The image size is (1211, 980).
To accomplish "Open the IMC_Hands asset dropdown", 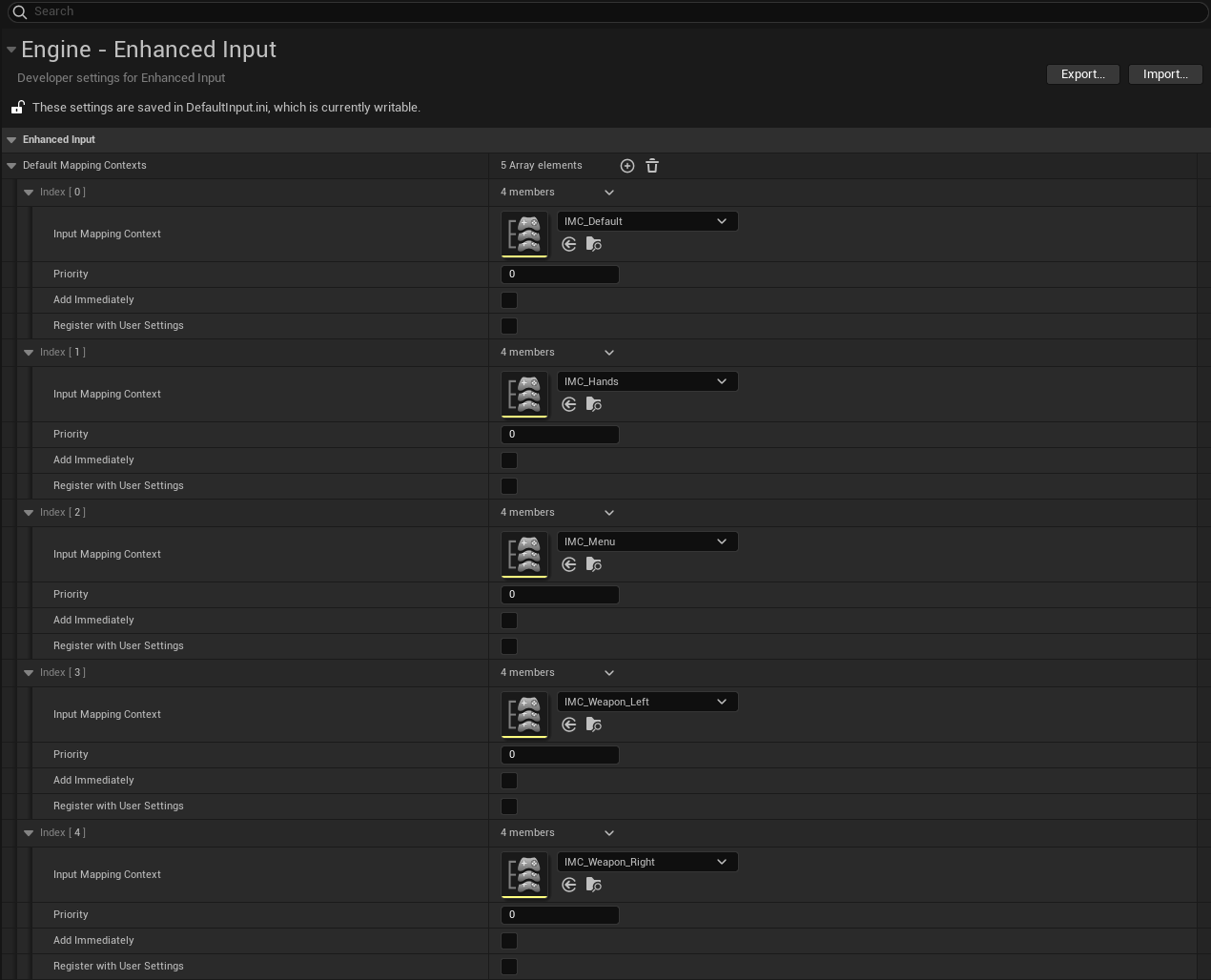I will pyautogui.click(x=647, y=381).
